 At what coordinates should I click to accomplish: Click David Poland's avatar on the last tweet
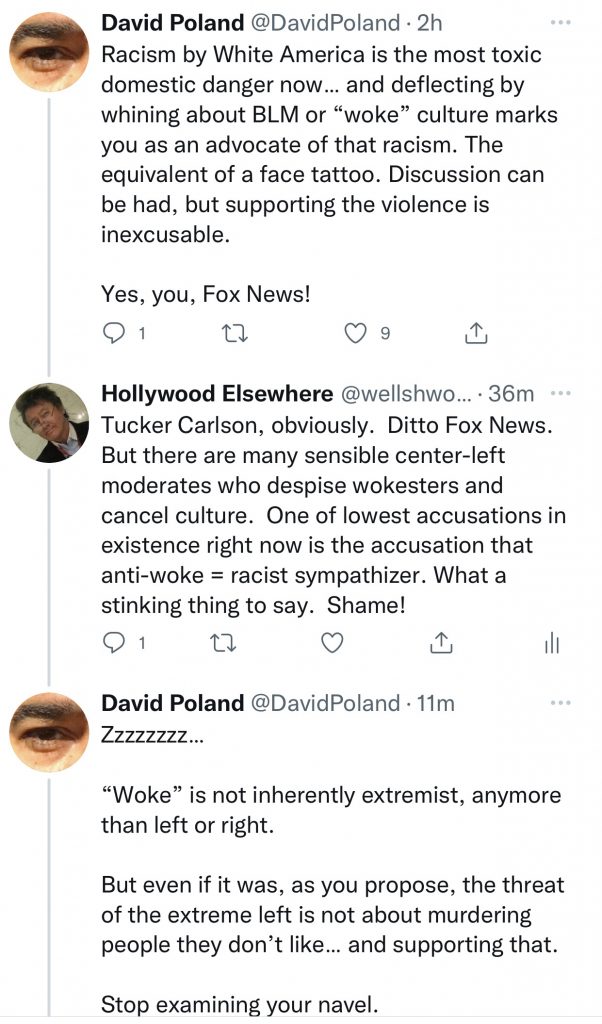(49, 734)
